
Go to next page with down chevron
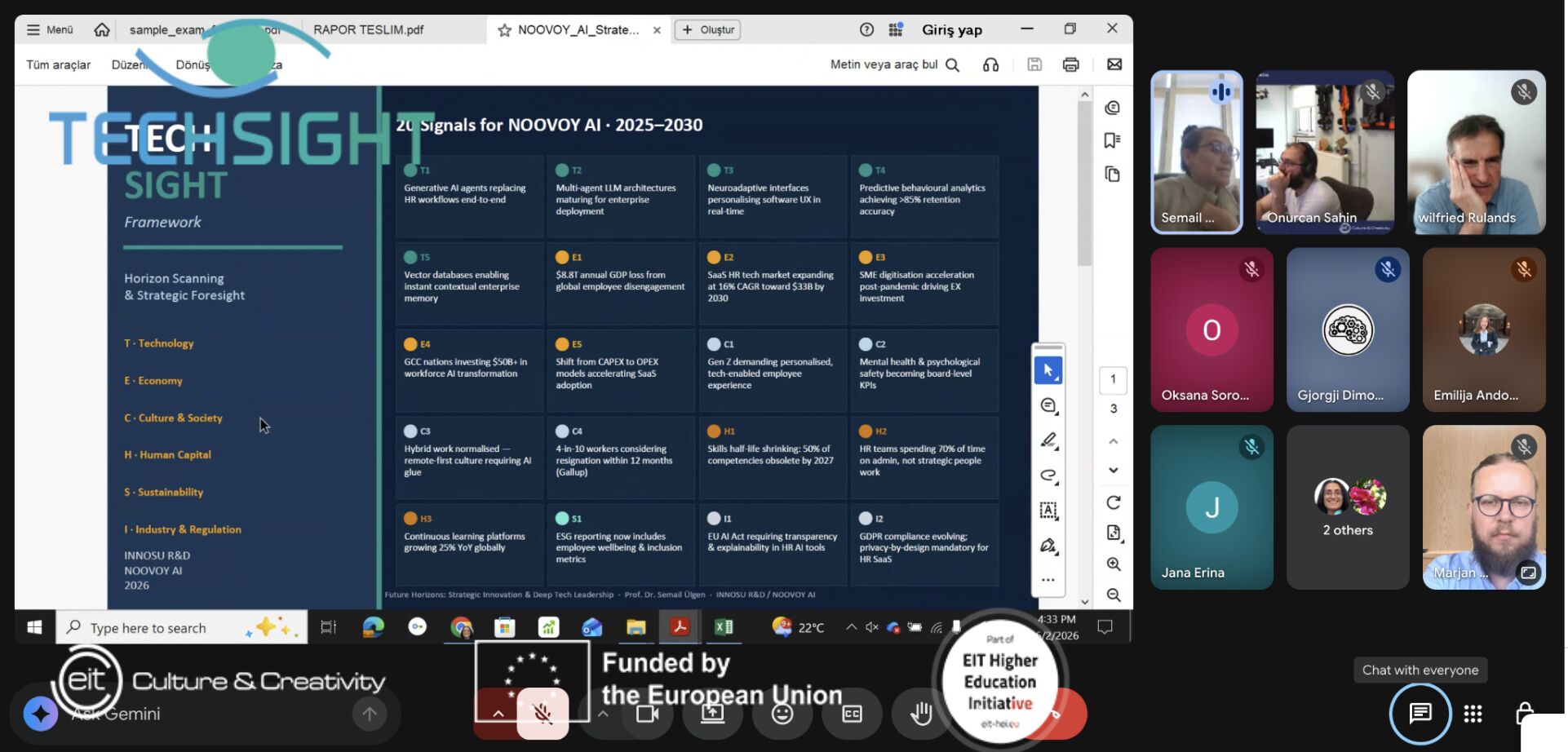click(x=1114, y=471)
